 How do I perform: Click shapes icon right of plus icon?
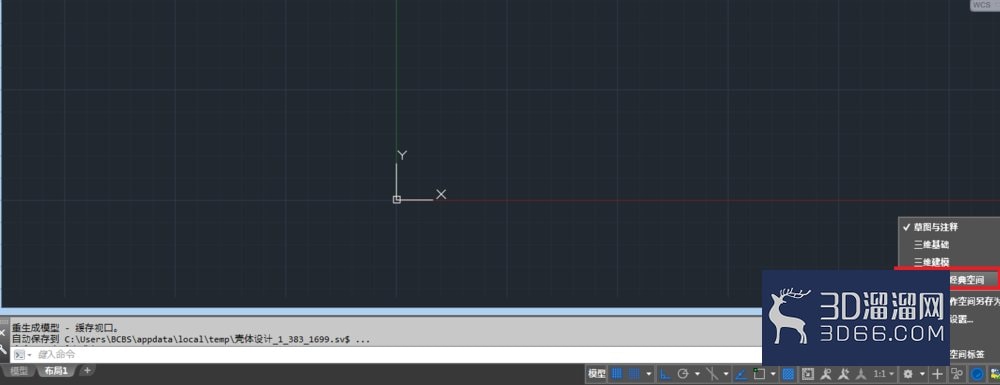tap(957, 374)
